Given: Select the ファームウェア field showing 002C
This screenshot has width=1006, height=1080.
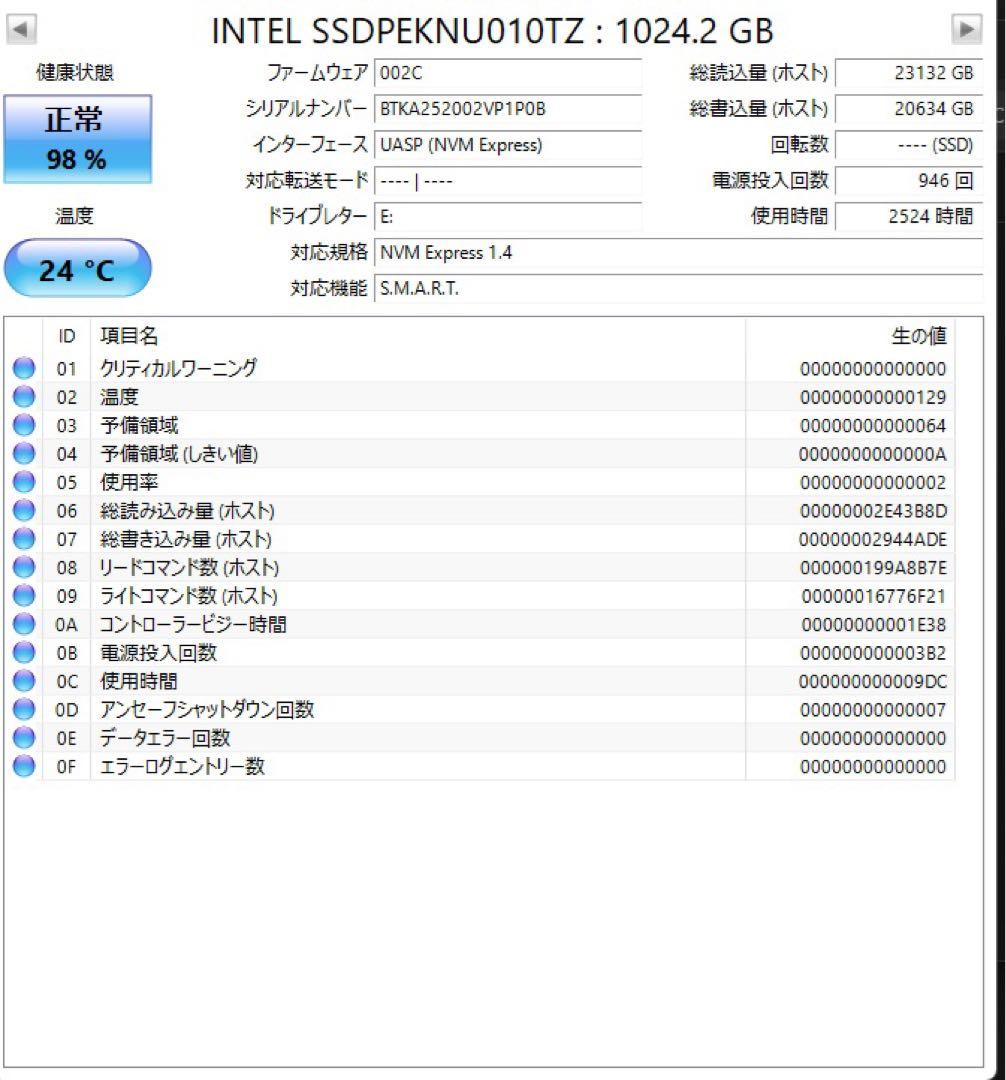Looking at the screenshot, I should [x=508, y=72].
